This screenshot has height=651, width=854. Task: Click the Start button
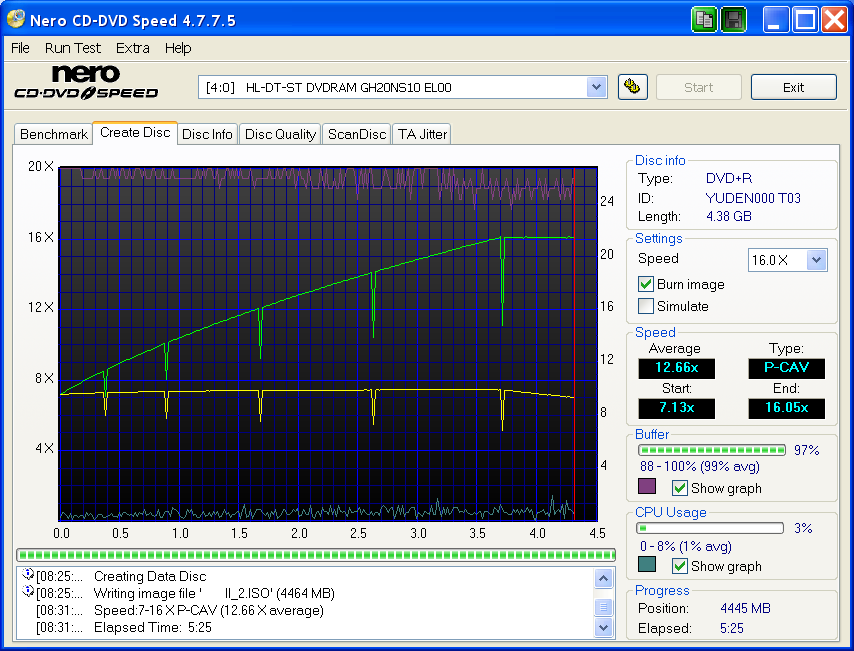(x=698, y=87)
